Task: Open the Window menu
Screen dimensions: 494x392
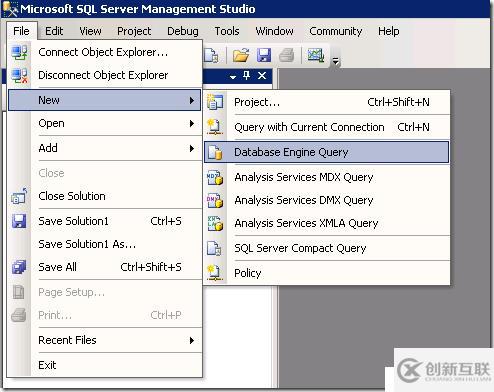Action: pos(274,31)
